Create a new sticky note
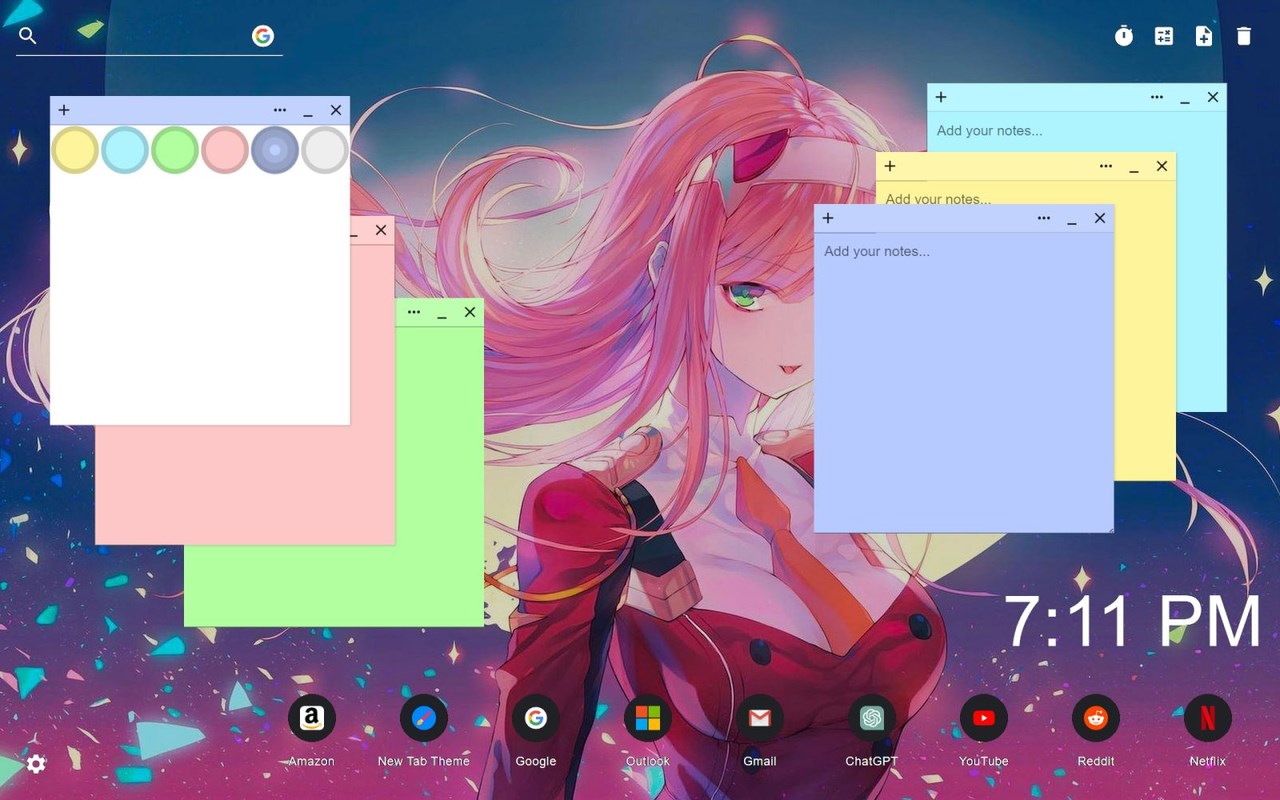The width and height of the screenshot is (1280, 800). click(1204, 36)
